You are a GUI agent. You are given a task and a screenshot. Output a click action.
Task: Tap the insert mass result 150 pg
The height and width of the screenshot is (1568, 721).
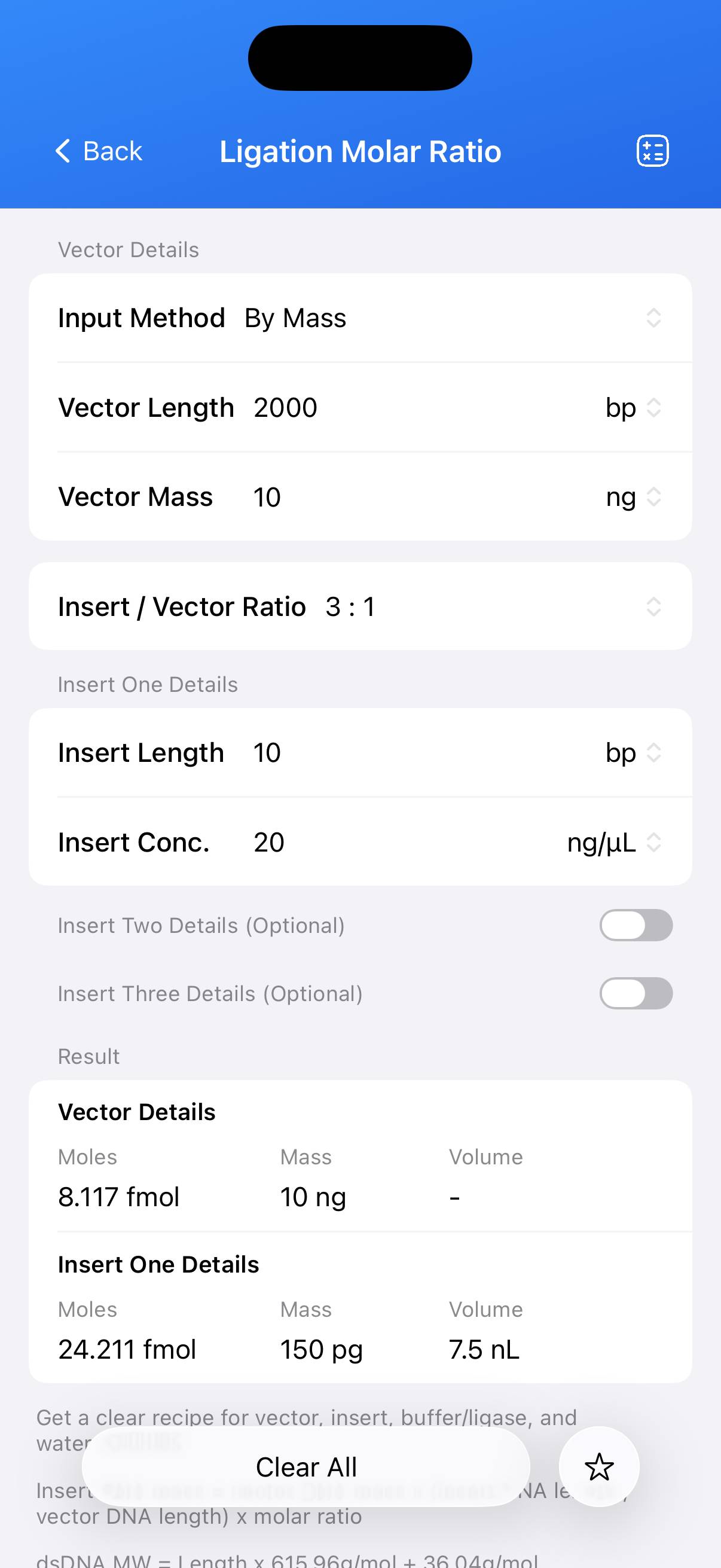click(x=321, y=1350)
